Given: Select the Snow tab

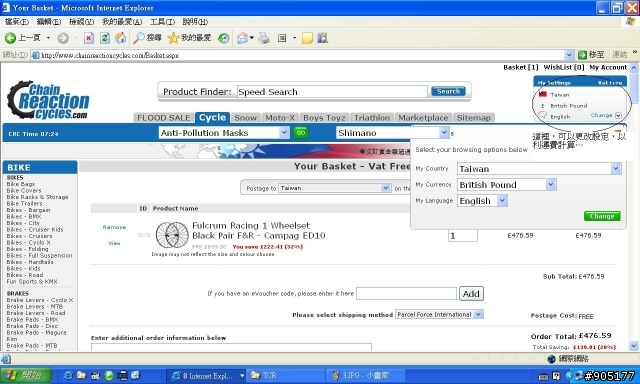Looking at the screenshot, I should 245,118.
